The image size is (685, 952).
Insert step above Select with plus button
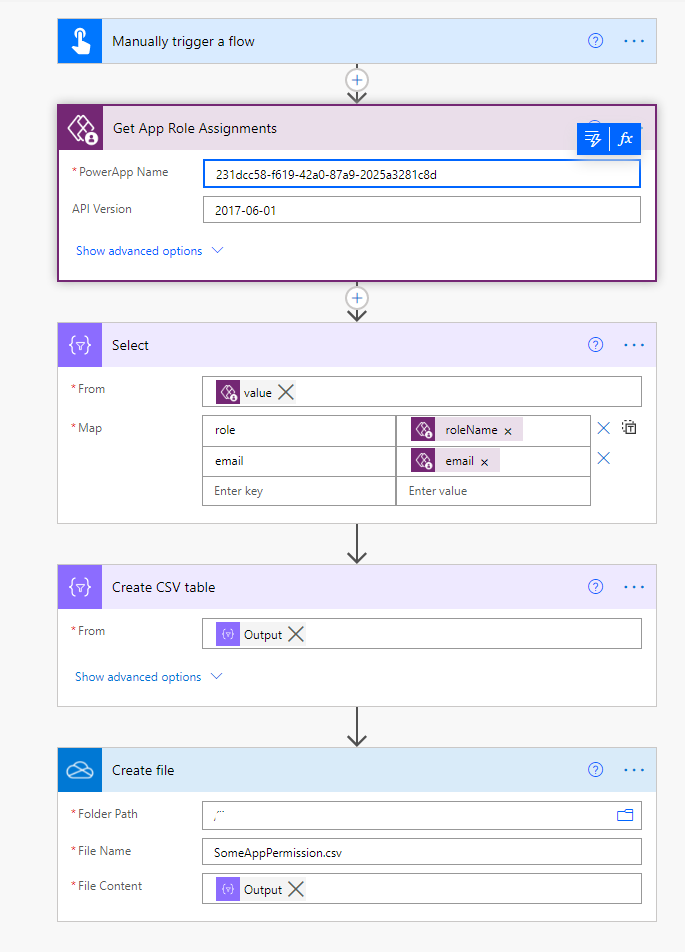(x=357, y=298)
